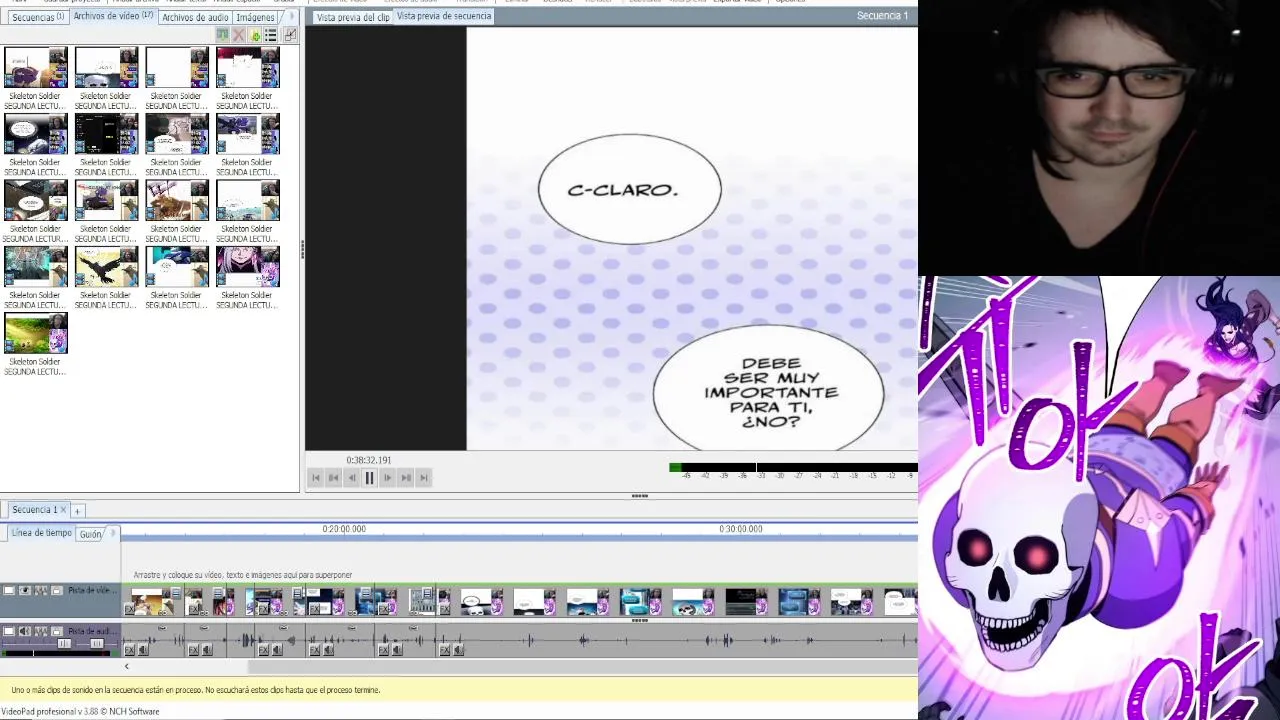Open Secuencias bin tab
Screen dimensions: 1280x720
coord(37,17)
